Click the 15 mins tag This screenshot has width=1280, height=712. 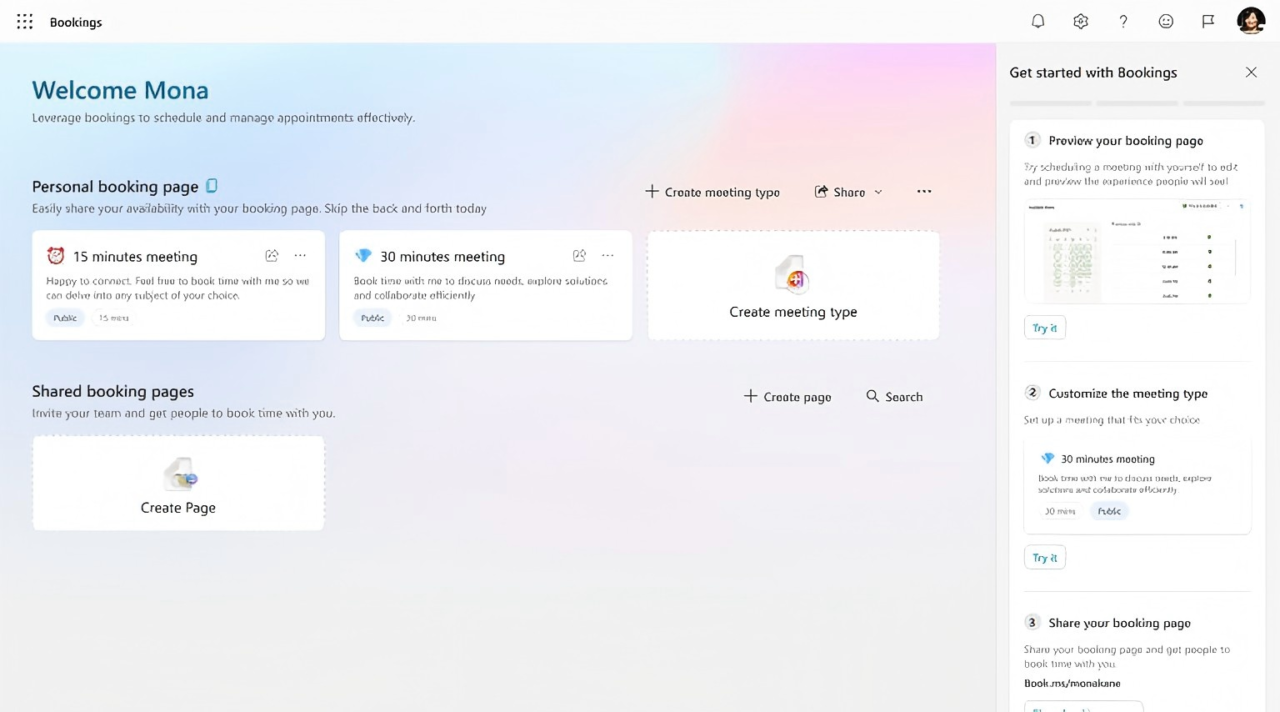click(x=114, y=318)
